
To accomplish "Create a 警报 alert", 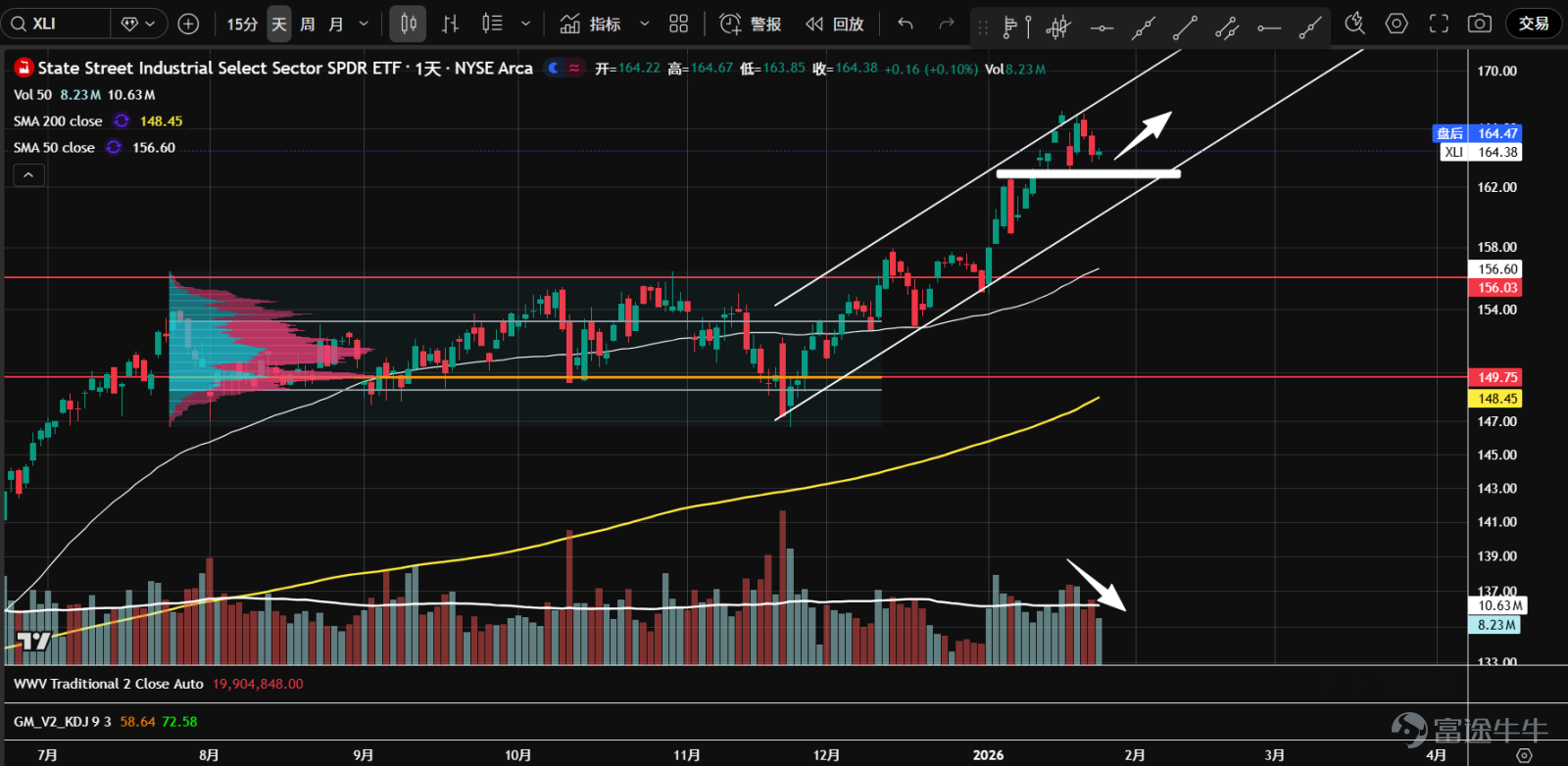I will click(x=751, y=24).
